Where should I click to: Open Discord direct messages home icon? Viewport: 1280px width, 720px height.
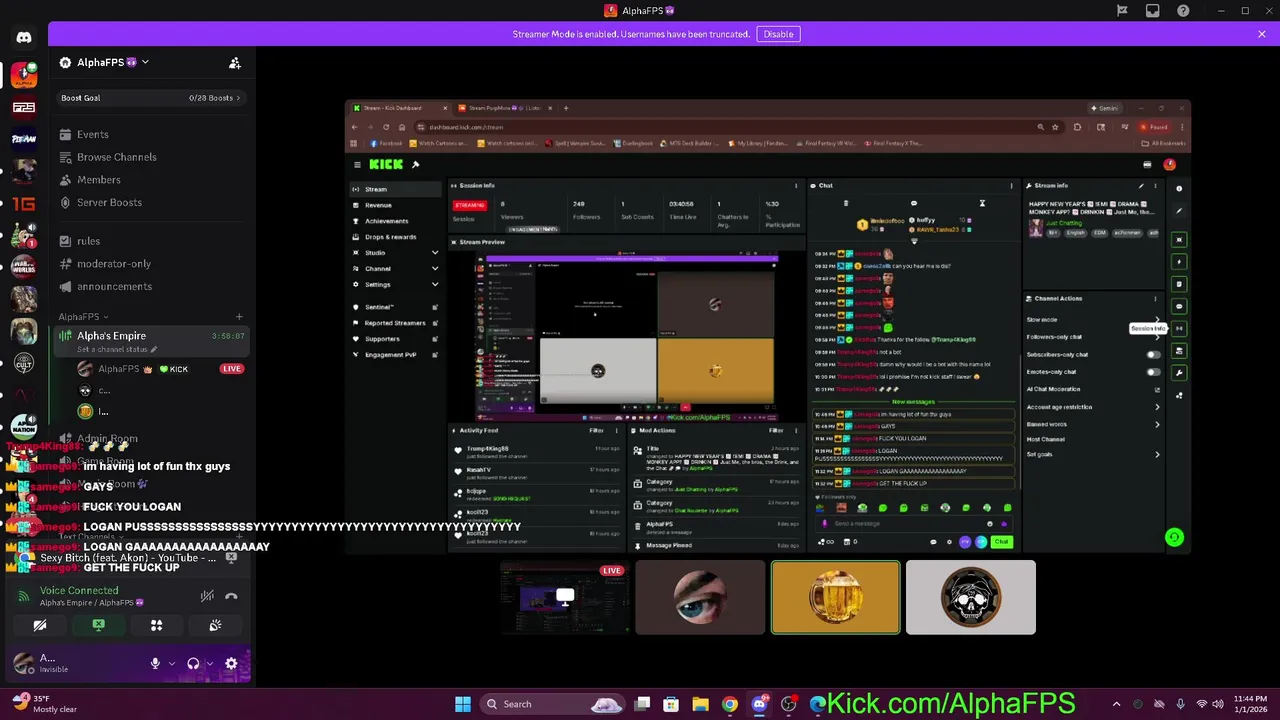[x=24, y=38]
